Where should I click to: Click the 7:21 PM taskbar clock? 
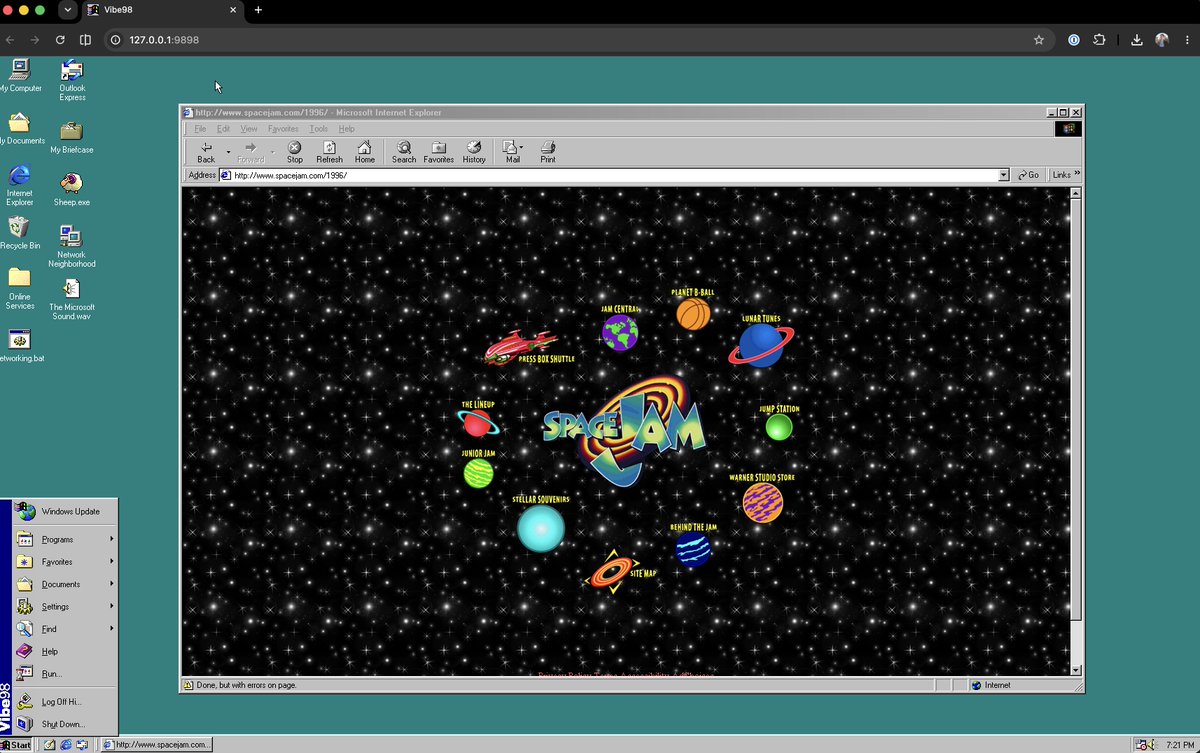[x=1181, y=744]
